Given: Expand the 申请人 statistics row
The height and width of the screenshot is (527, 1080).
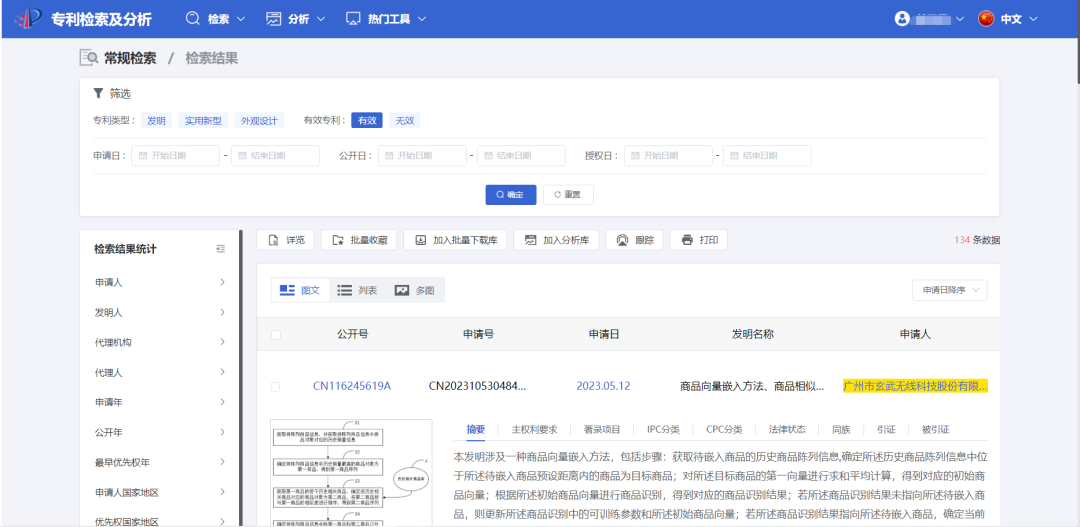Looking at the screenshot, I should click(x=160, y=282).
